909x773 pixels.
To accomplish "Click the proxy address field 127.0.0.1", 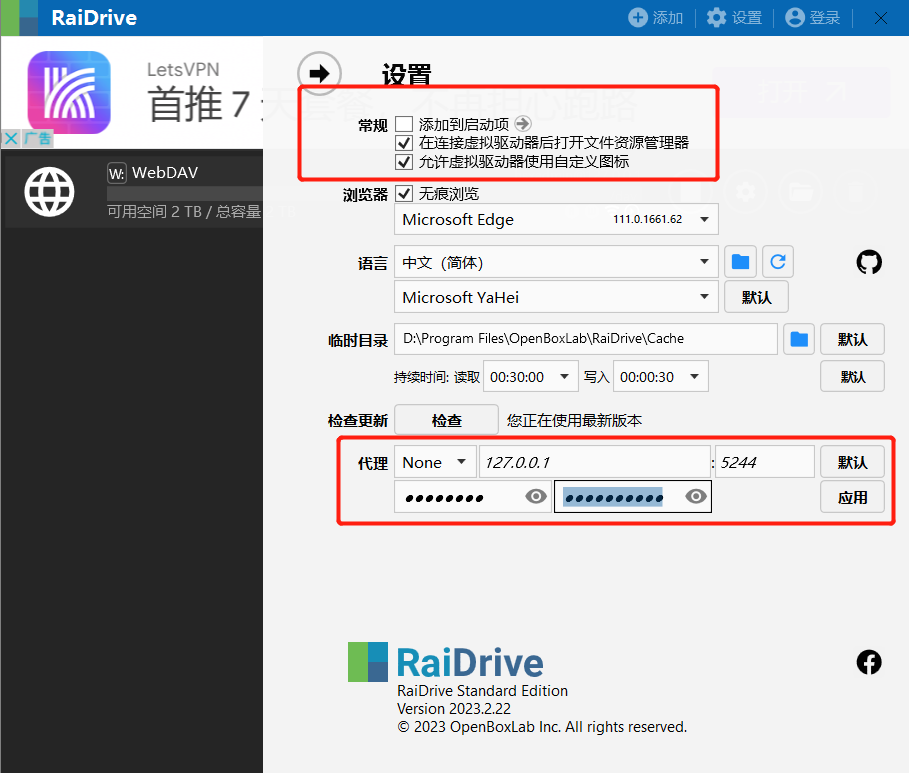I will pyautogui.click(x=595, y=462).
